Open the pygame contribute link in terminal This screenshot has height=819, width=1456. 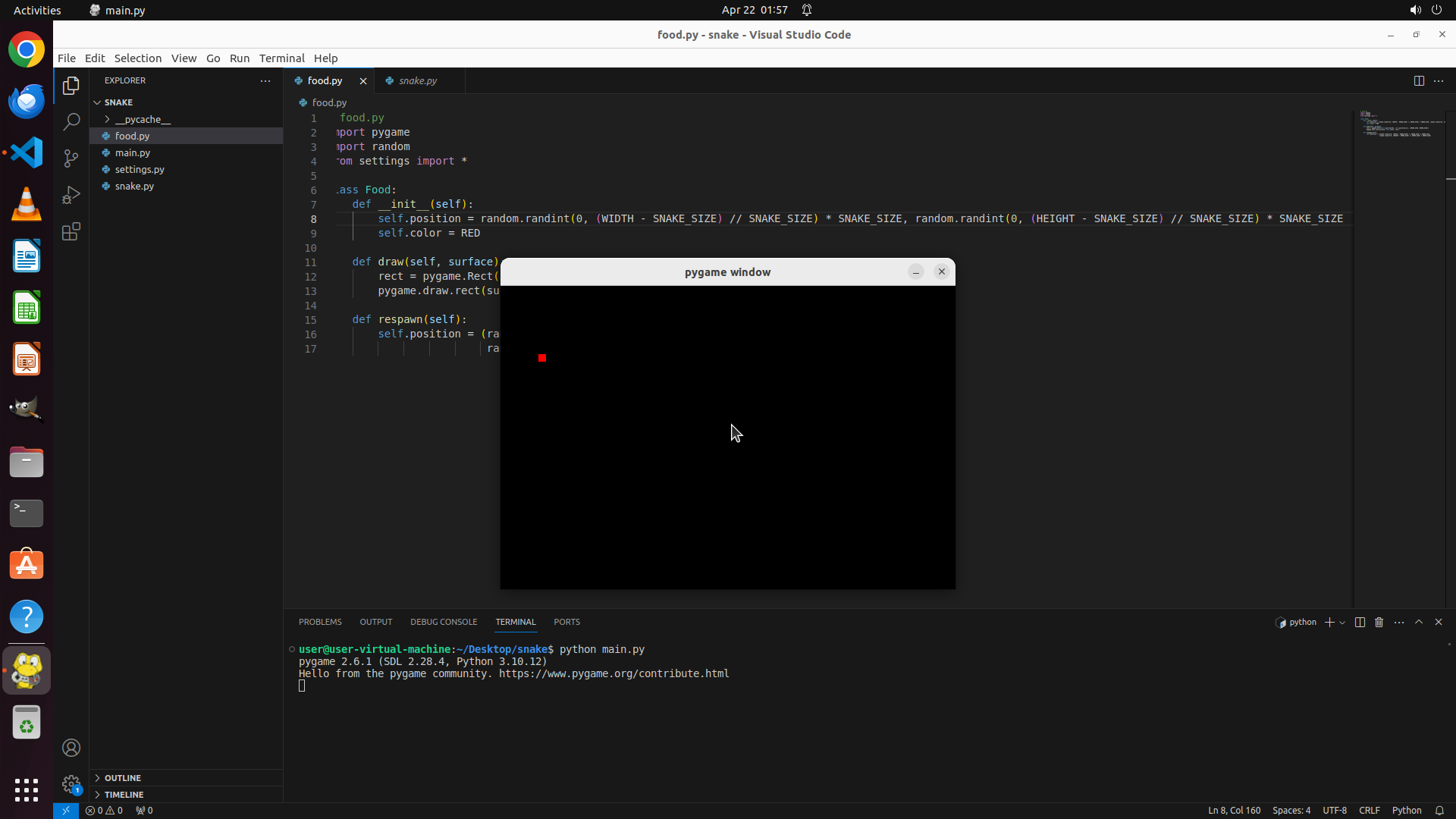pyautogui.click(x=613, y=673)
